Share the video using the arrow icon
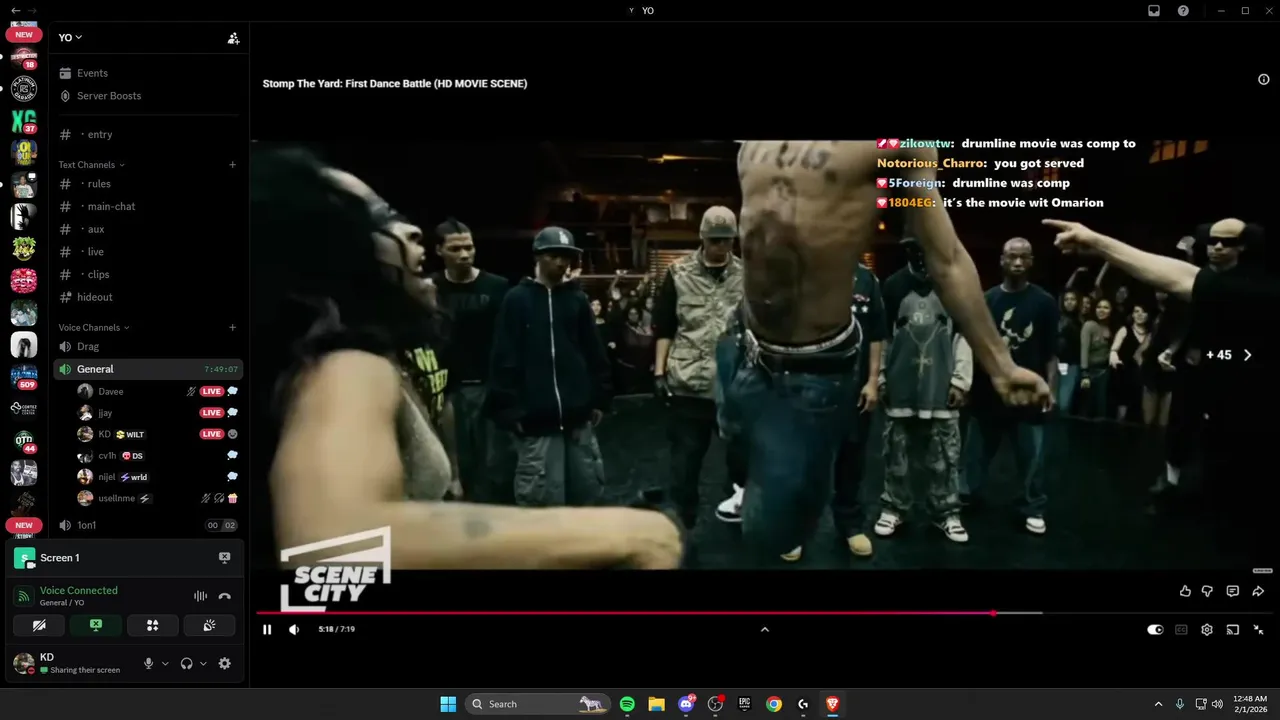The width and height of the screenshot is (1280, 720). [x=1258, y=591]
